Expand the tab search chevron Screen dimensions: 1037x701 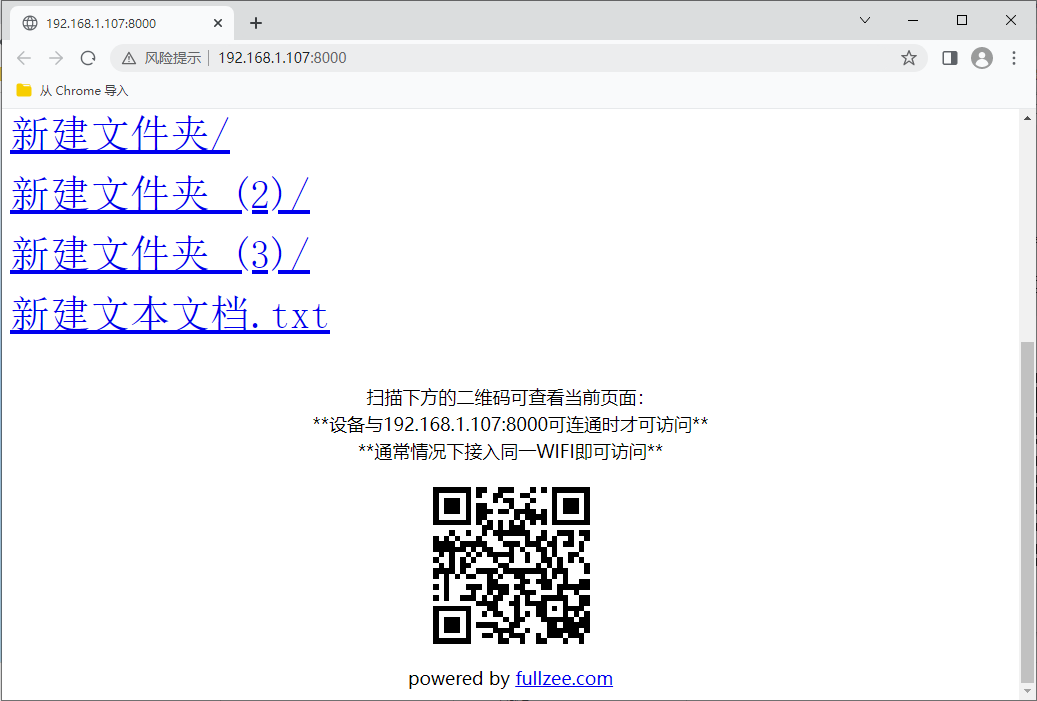(x=864, y=21)
